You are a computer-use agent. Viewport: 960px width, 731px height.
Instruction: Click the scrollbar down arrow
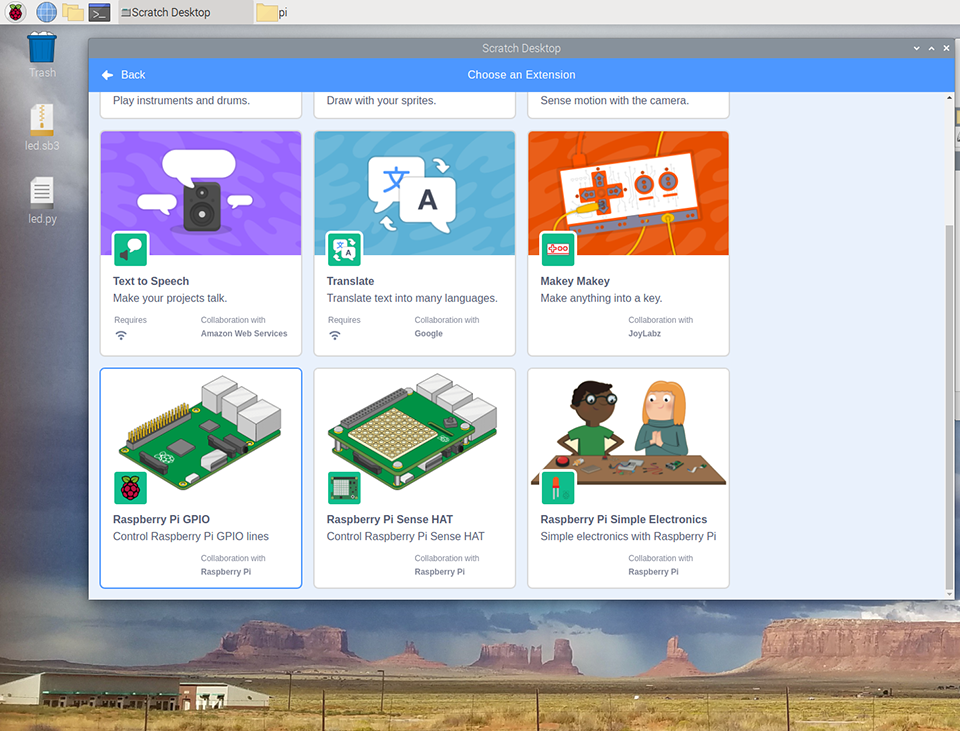949,594
